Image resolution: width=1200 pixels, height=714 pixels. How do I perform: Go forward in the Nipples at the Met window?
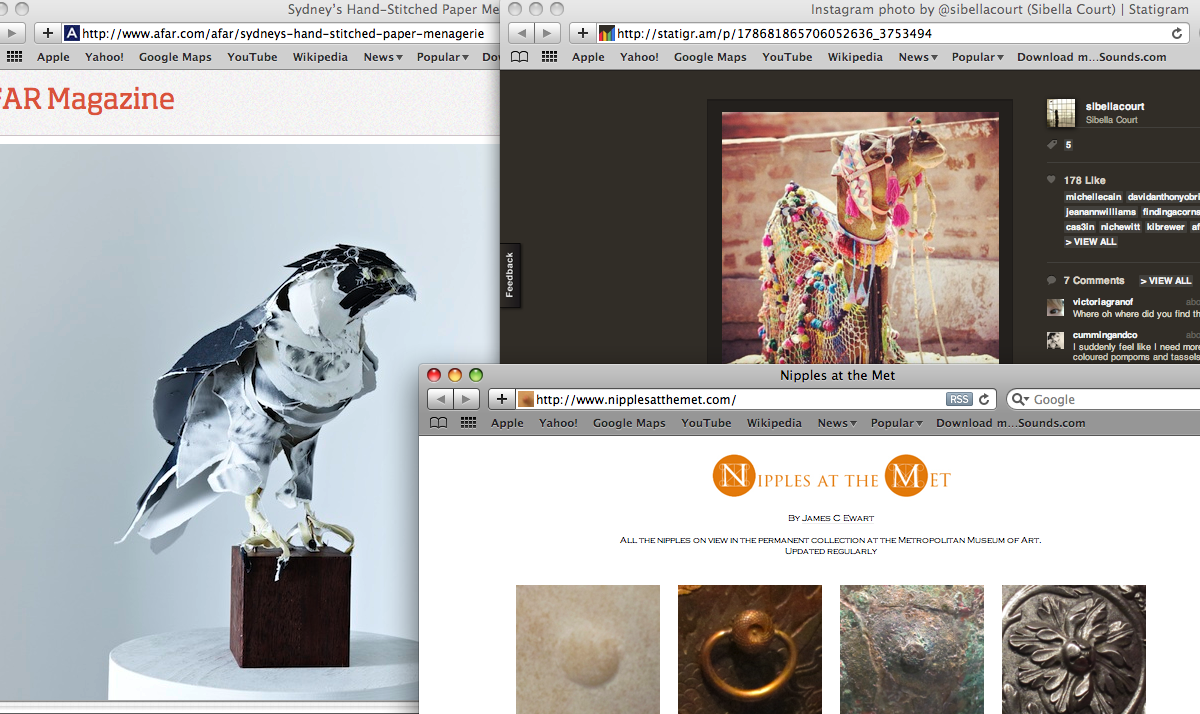pos(467,399)
